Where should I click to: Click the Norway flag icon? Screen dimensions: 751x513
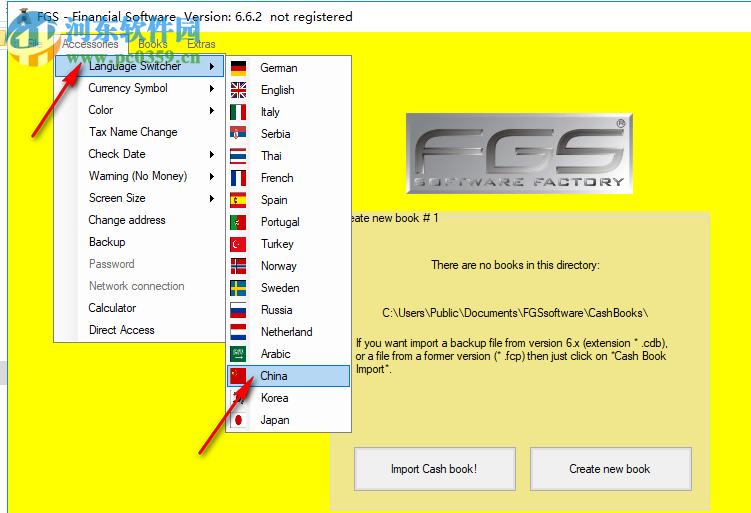[x=238, y=266]
